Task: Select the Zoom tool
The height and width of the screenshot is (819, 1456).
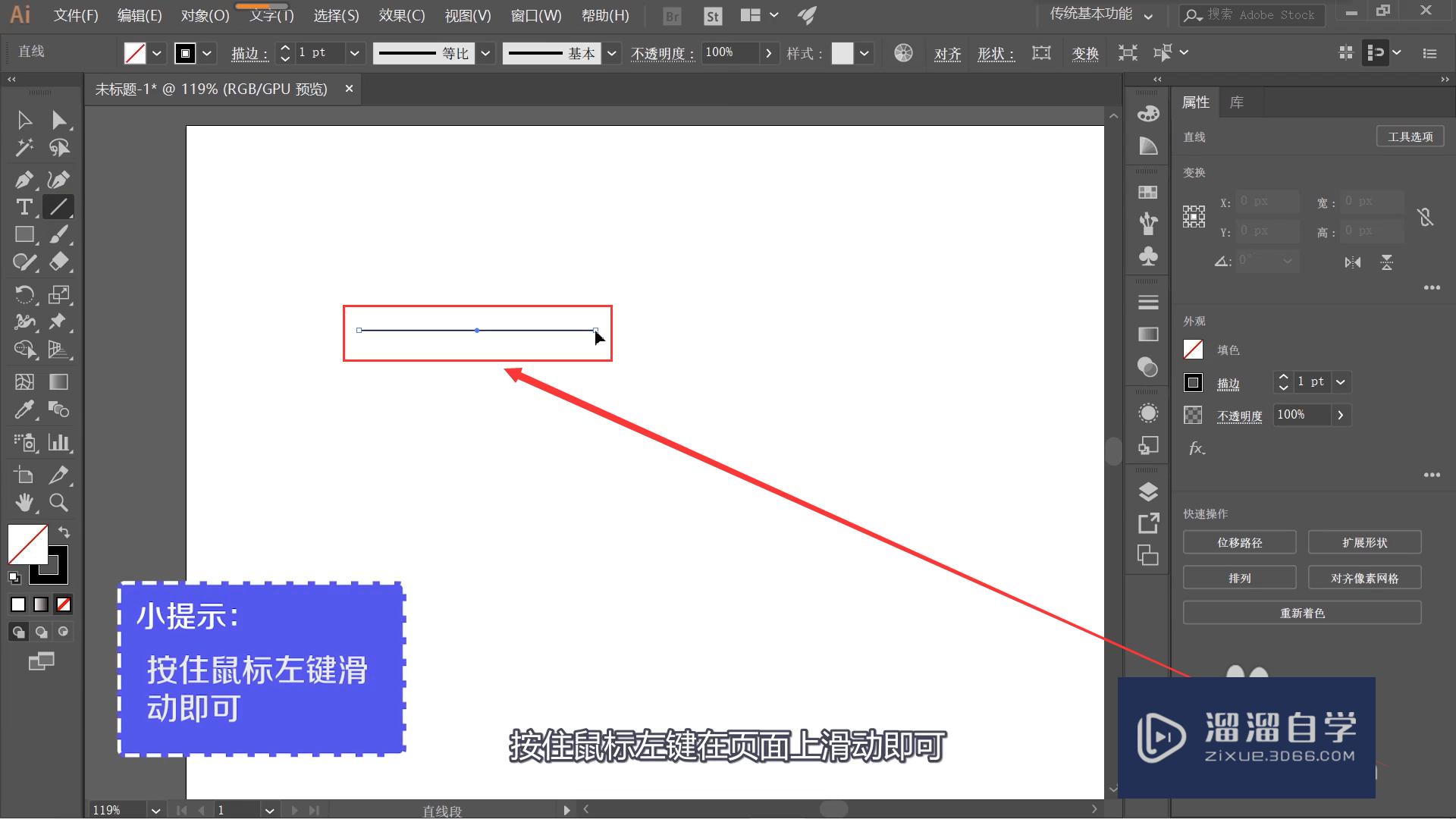Action: coord(59,503)
